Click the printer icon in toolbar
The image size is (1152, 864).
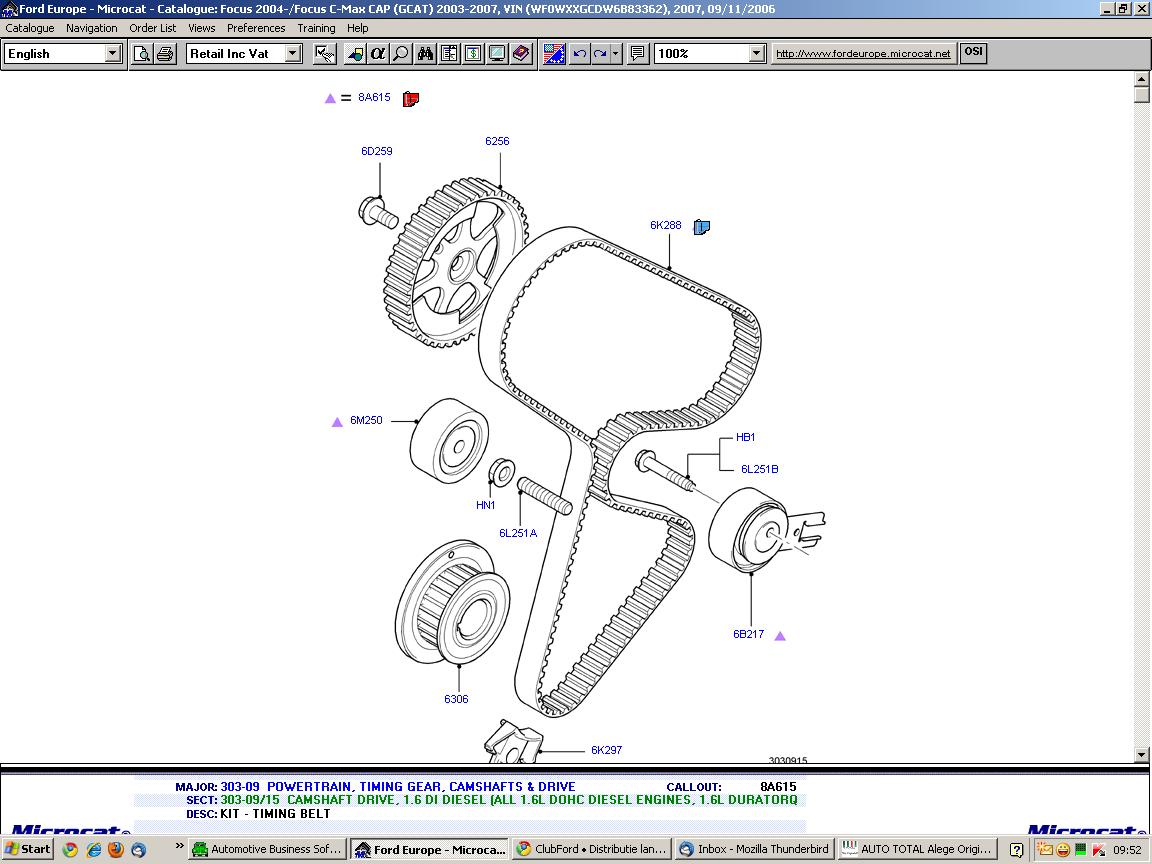tap(165, 54)
